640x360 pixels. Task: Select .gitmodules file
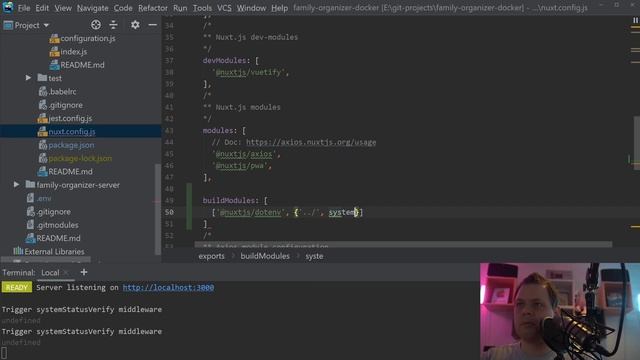(x=57, y=225)
